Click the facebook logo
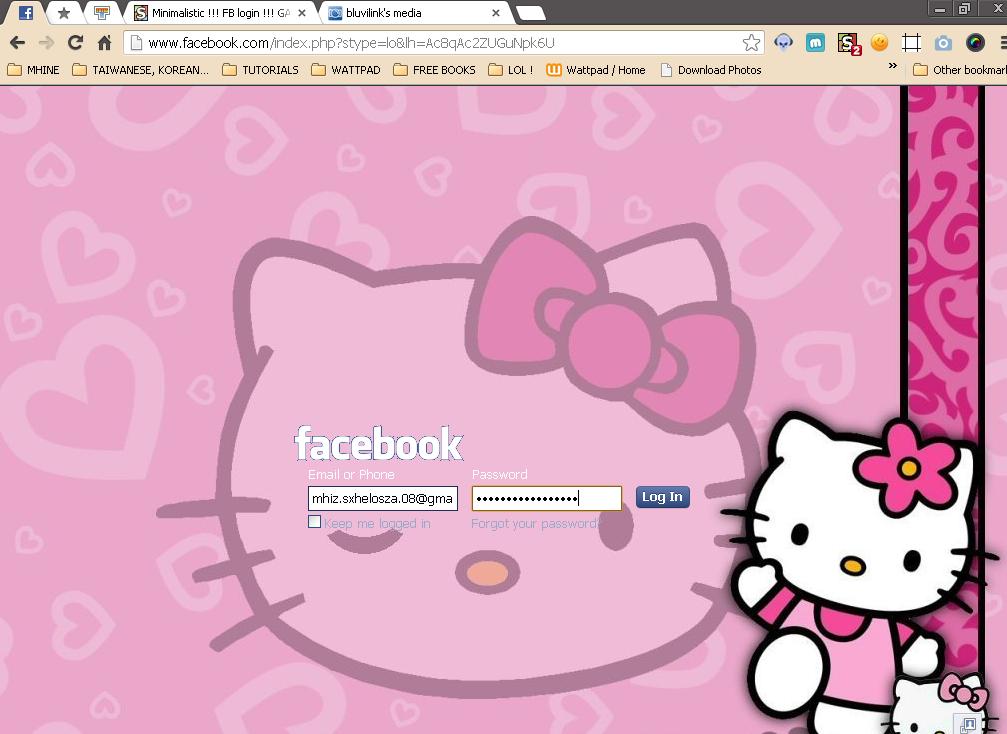This screenshot has width=1007, height=734. 378,444
